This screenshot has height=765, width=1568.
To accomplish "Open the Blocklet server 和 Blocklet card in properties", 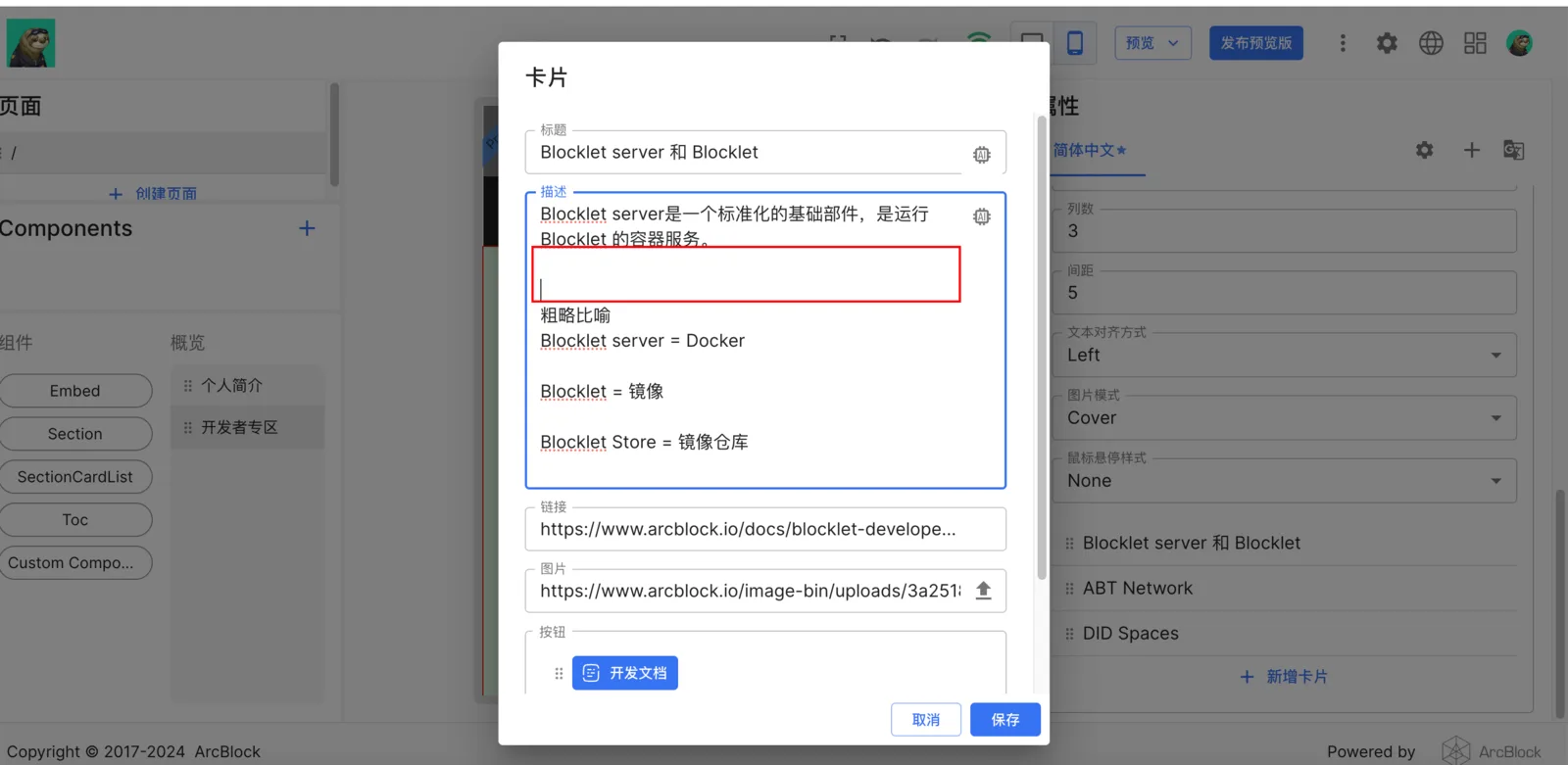I will (1192, 544).
